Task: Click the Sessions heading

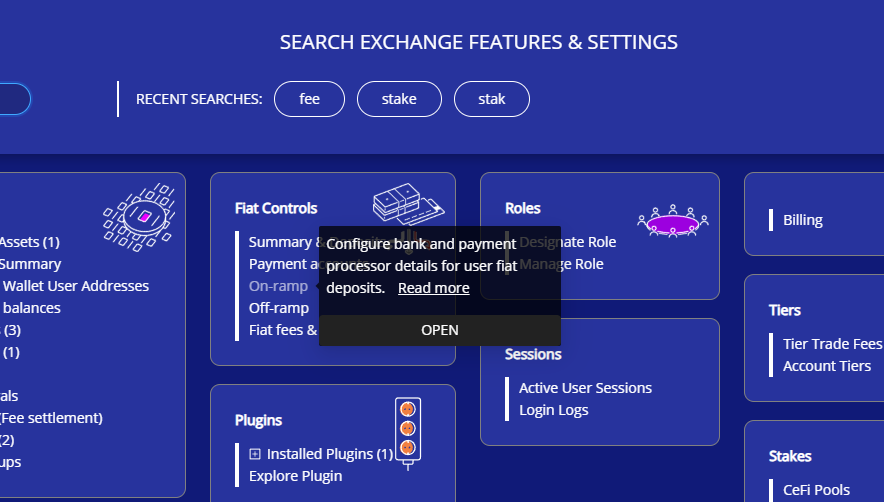Action: [x=533, y=355]
